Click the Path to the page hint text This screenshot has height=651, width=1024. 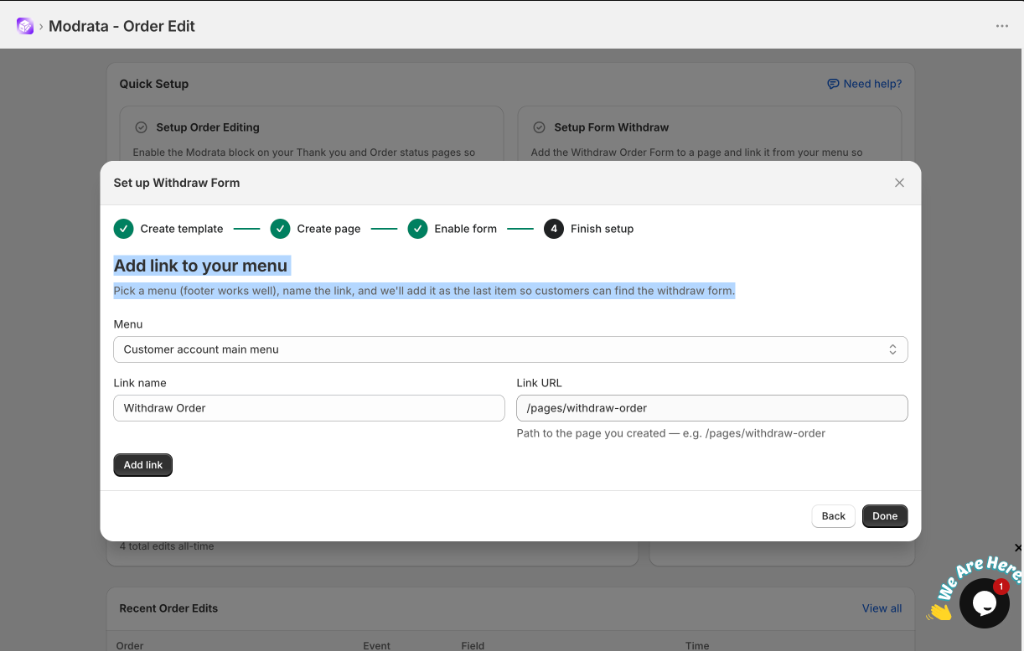click(671, 433)
